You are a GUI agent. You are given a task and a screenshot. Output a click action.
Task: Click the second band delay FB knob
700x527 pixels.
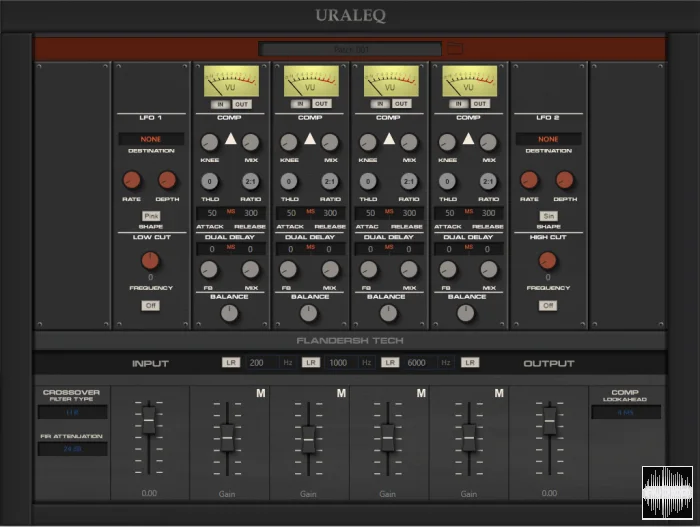coord(288,269)
